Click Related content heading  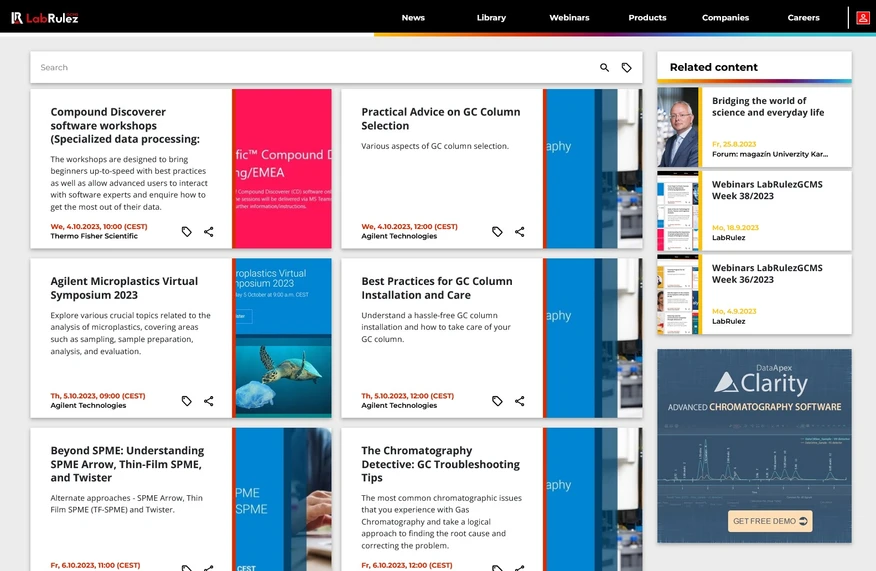click(x=713, y=68)
